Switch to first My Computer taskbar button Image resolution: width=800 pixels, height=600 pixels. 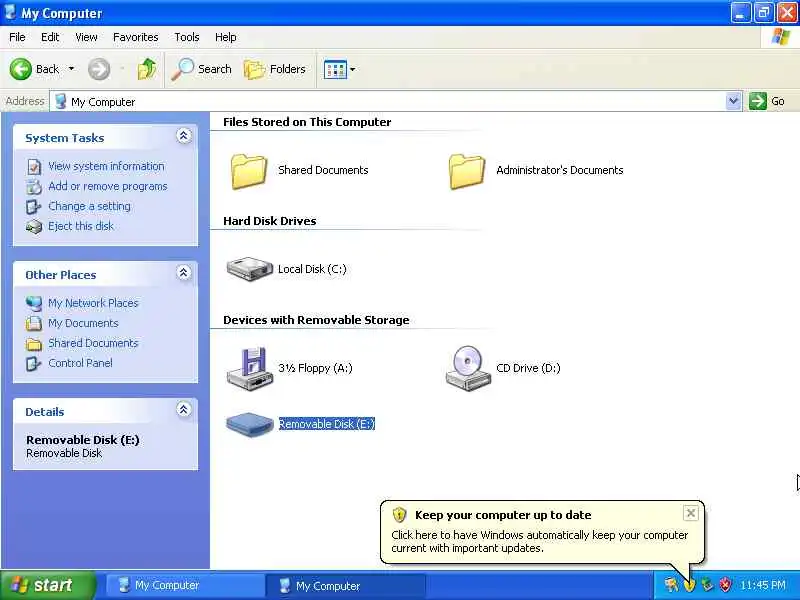click(184, 585)
